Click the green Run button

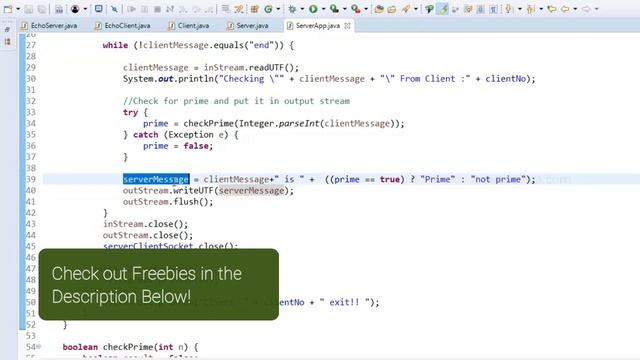pyautogui.click(x=313, y=9)
